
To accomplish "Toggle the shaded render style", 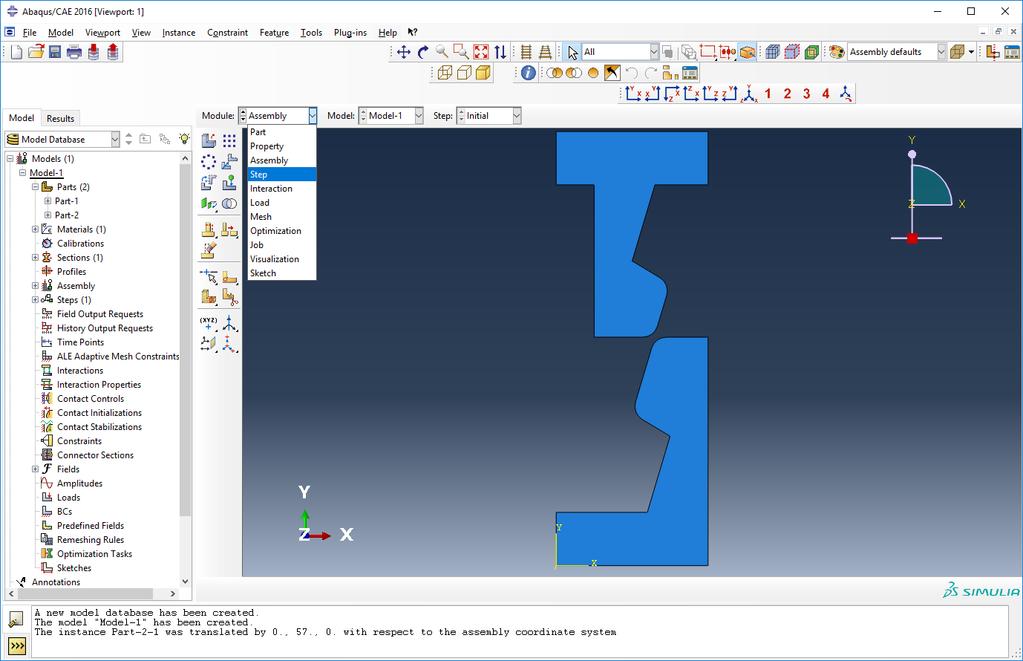I will [x=483, y=72].
